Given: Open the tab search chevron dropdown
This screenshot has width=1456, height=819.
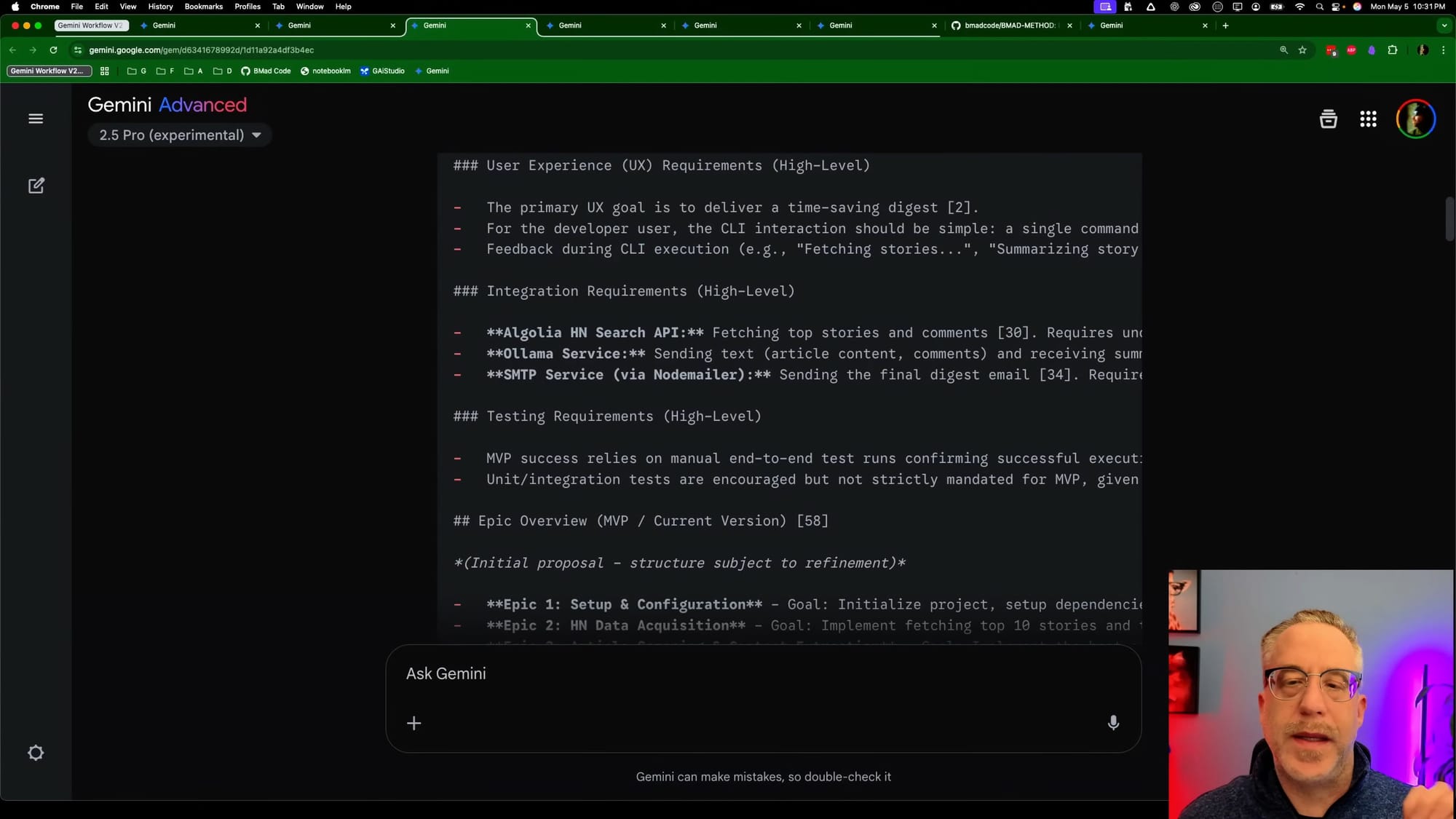Looking at the screenshot, I should coord(1444,25).
